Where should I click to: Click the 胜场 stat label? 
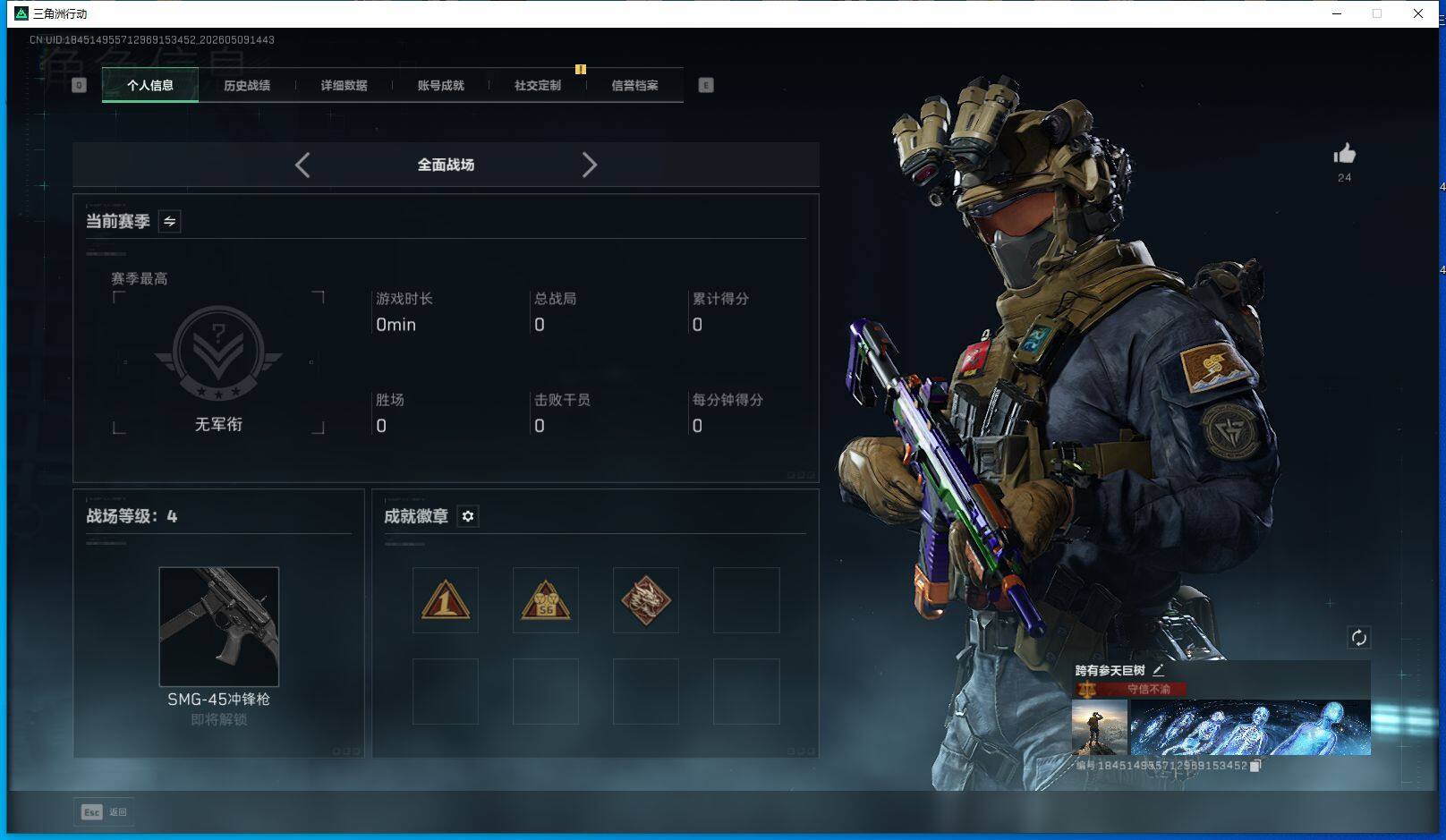(x=390, y=400)
